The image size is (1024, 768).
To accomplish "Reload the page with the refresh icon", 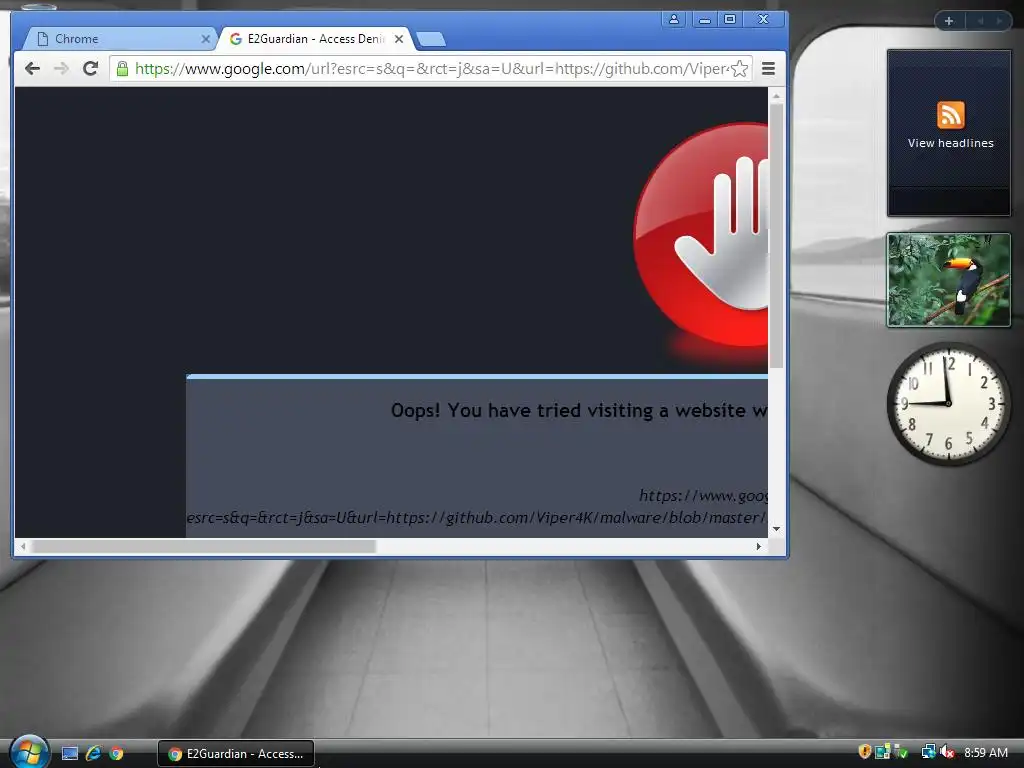I will 90,68.
